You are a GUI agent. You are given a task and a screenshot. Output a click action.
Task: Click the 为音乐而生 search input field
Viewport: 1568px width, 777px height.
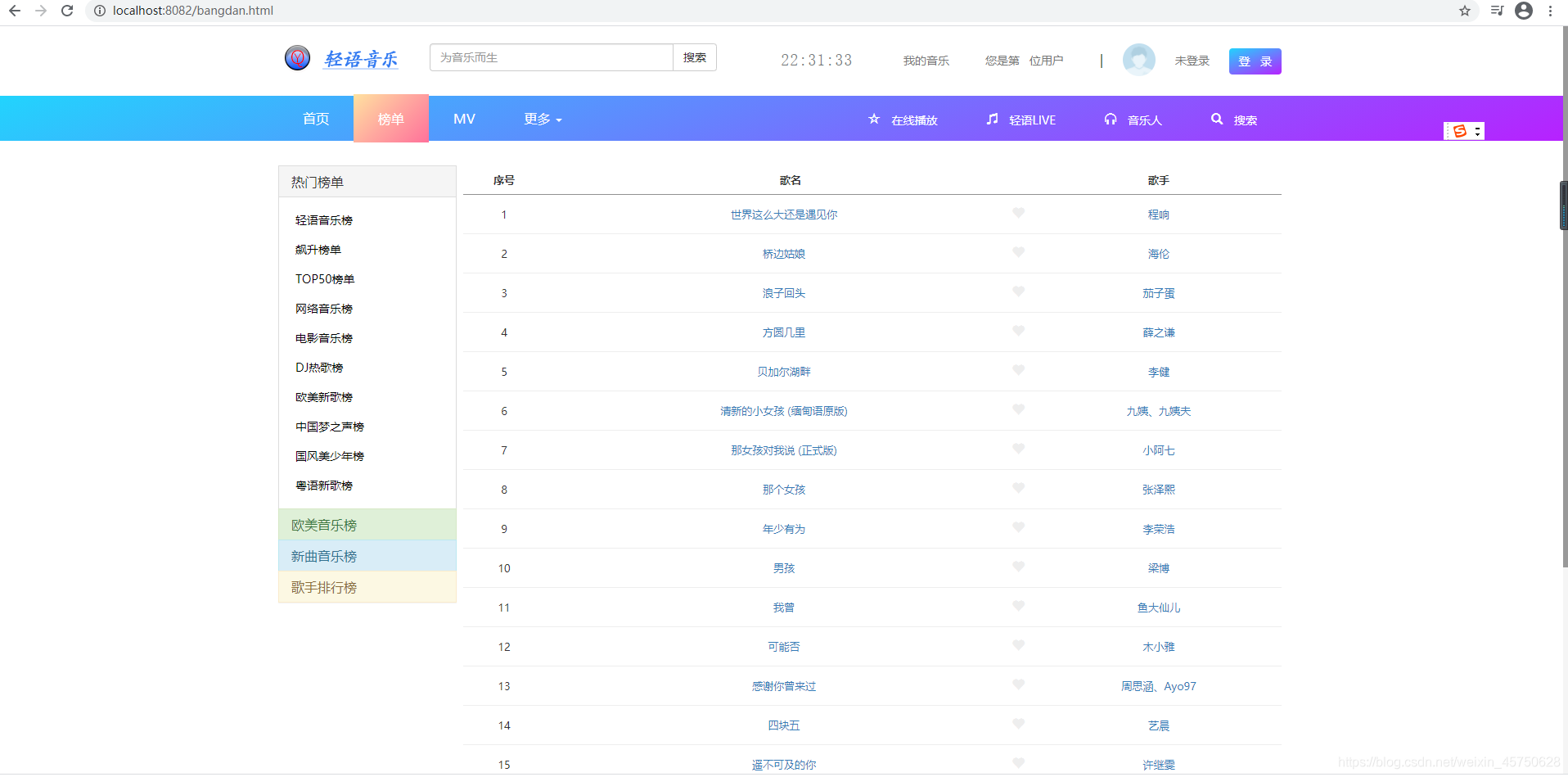552,57
